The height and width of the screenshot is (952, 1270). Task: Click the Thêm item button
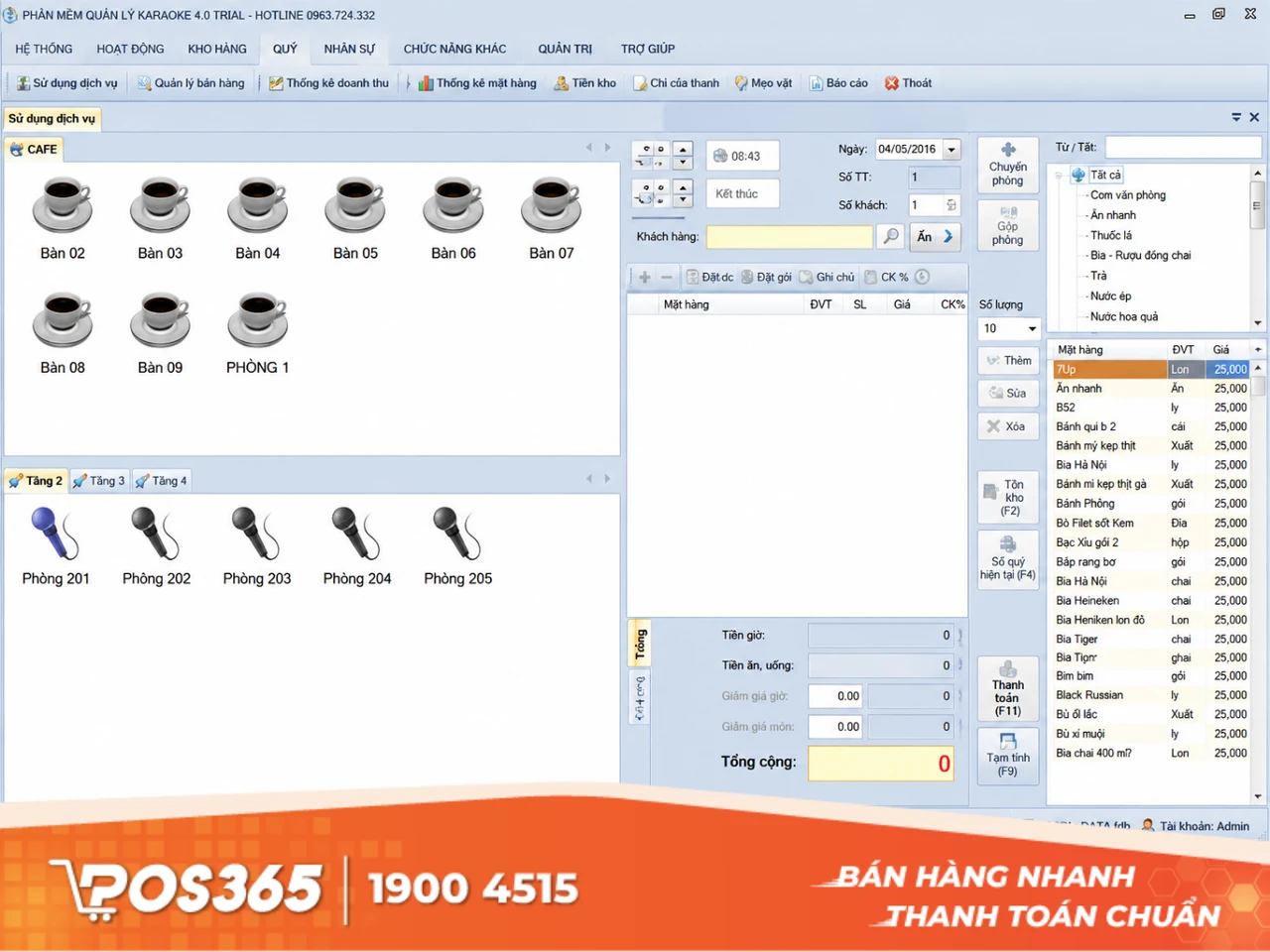pyautogui.click(x=1008, y=361)
